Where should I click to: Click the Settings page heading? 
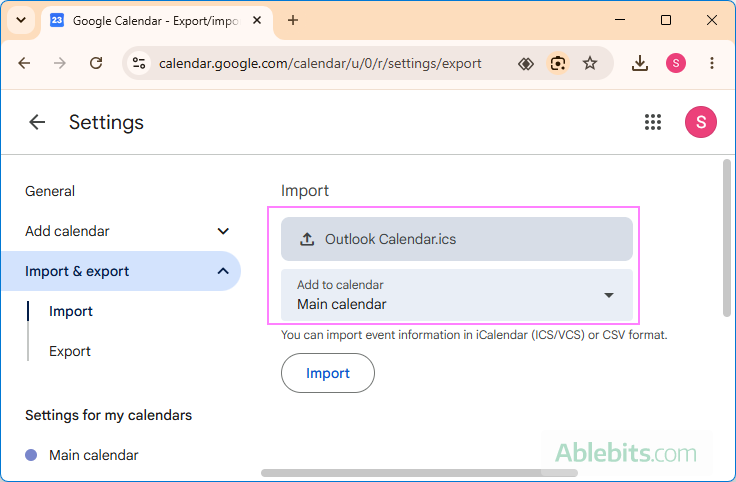point(106,122)
